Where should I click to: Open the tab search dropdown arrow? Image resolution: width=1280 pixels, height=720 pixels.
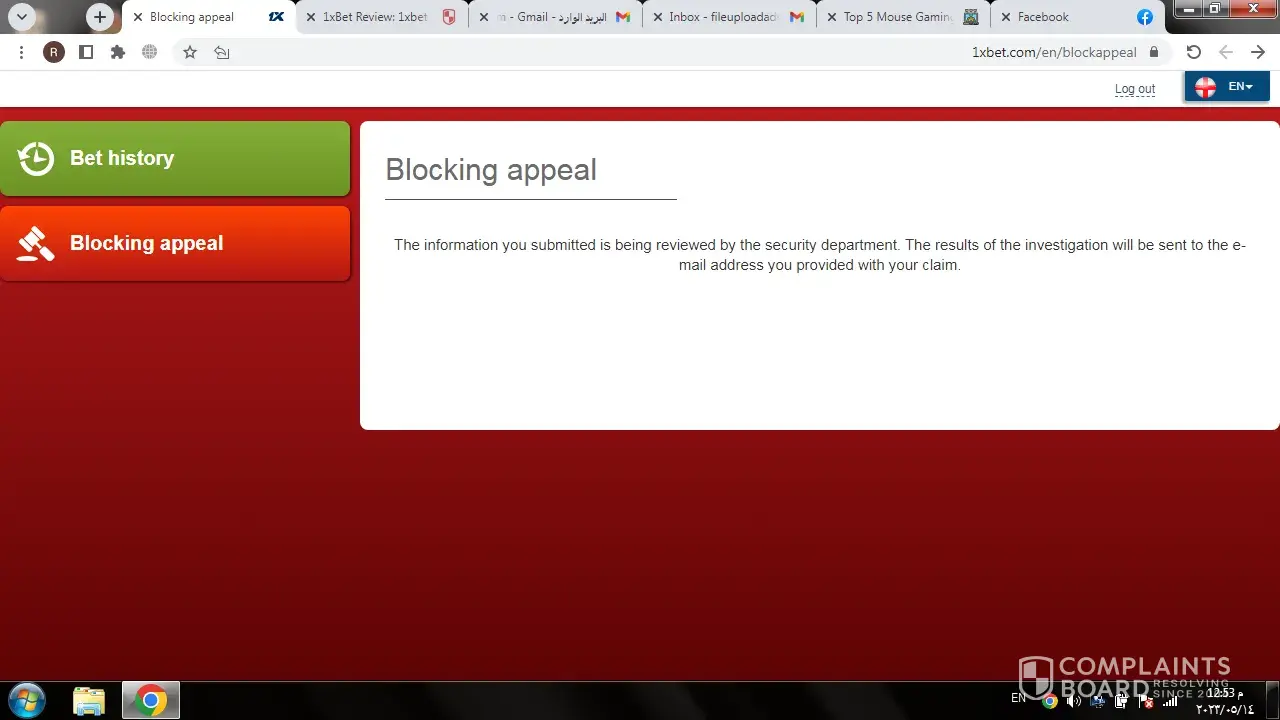click(22, 17)
